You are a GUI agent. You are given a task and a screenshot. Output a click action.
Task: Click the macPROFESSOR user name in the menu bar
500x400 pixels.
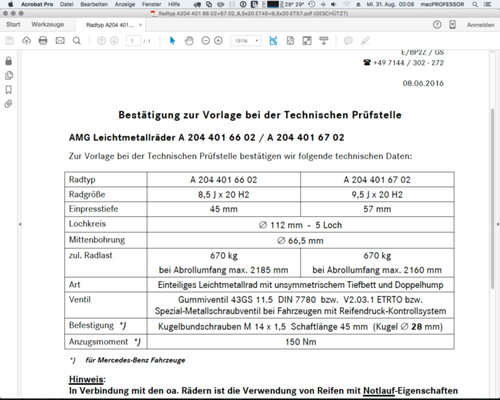pyautogui.click(x=442, y=4)
